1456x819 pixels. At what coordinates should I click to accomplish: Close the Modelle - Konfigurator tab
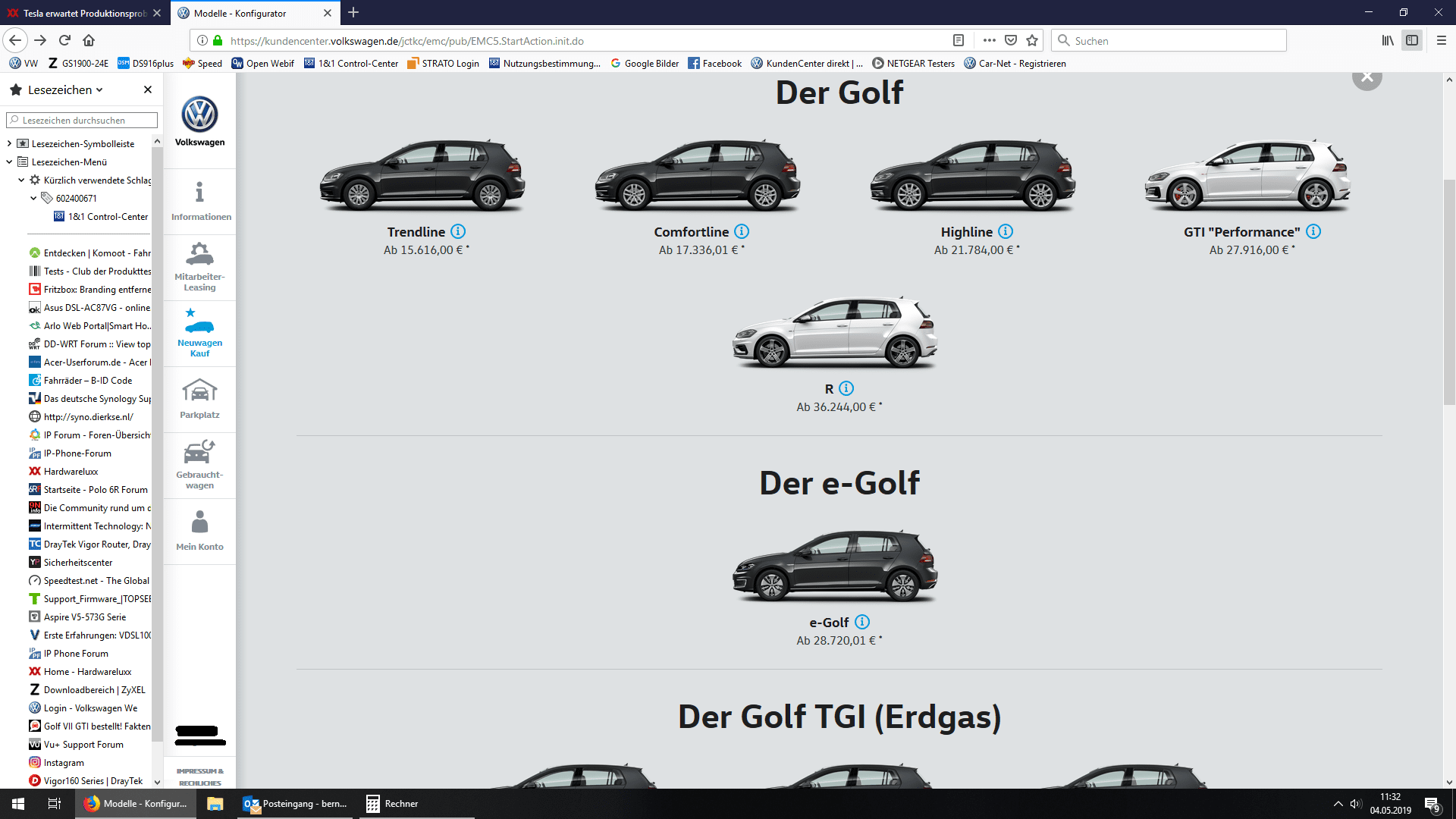328,13
